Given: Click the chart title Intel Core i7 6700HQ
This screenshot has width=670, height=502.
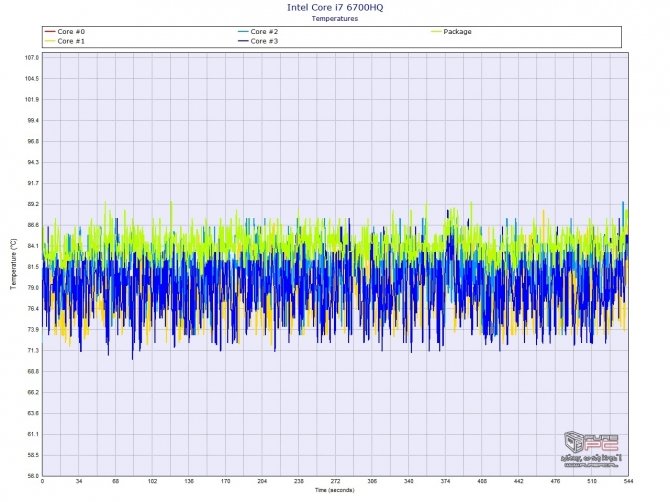Looking at the screenshot, I should pyautogui.click(x=335, y=7).
